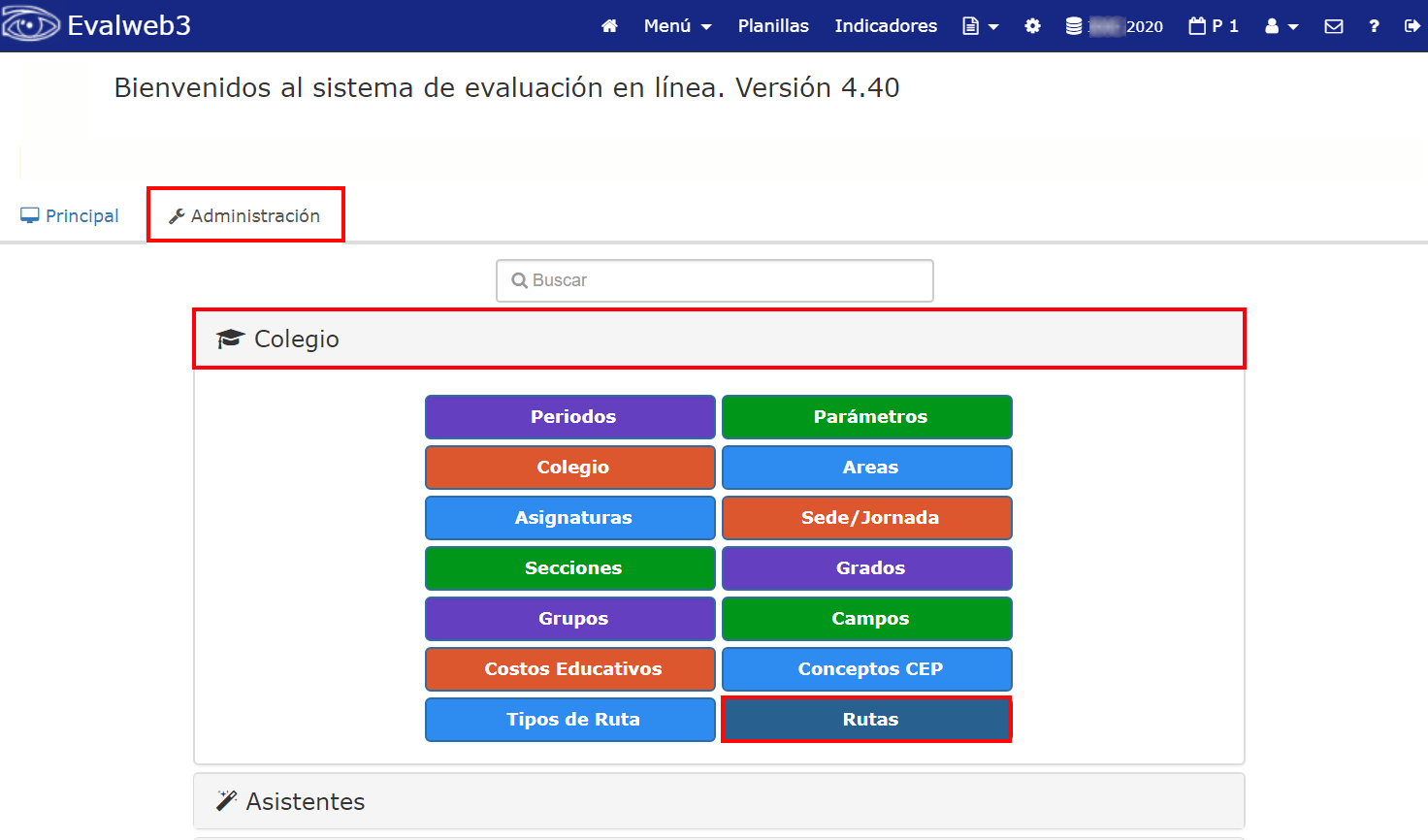Open the Menú dropdown
This screenshot has height=840, width=1428.
point(677,26)
